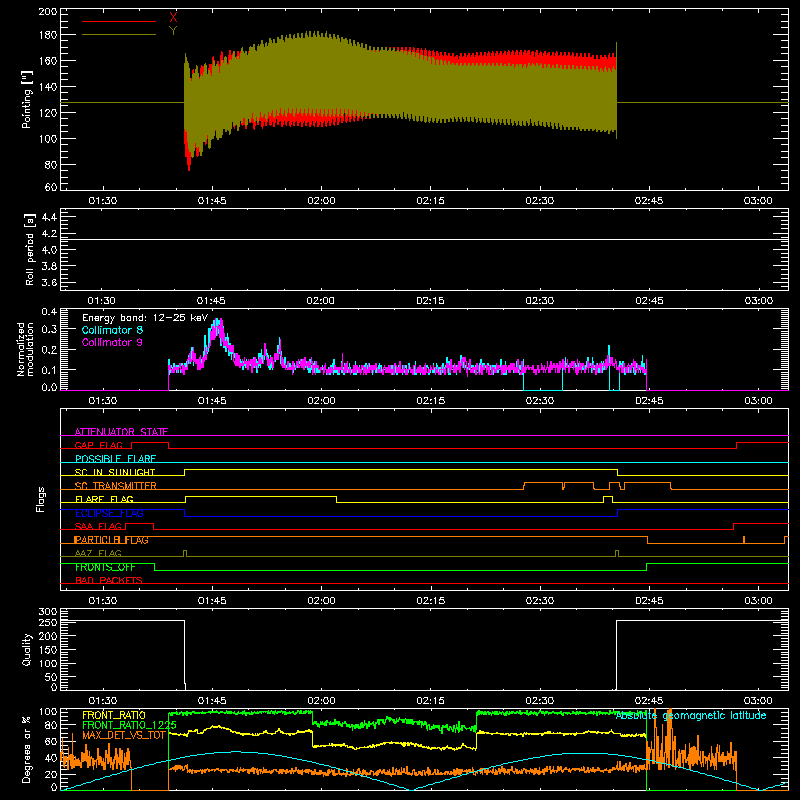Select the olive Y legend letter

point(173,31)
